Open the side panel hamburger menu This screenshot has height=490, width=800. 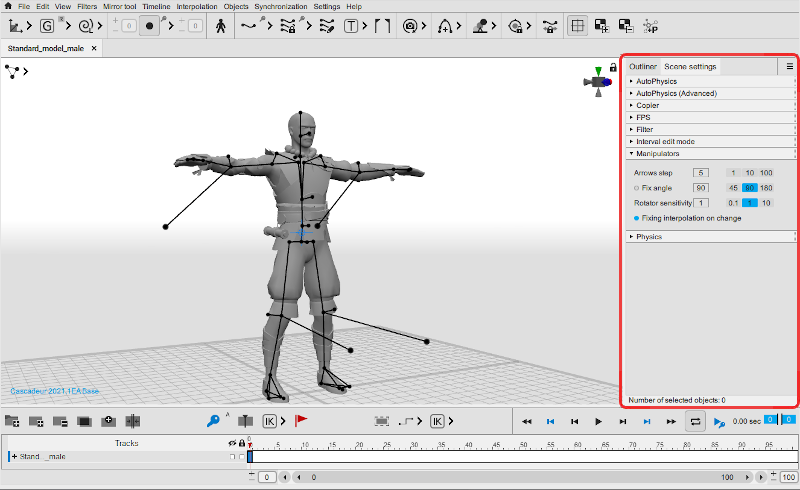click(789, 66)
